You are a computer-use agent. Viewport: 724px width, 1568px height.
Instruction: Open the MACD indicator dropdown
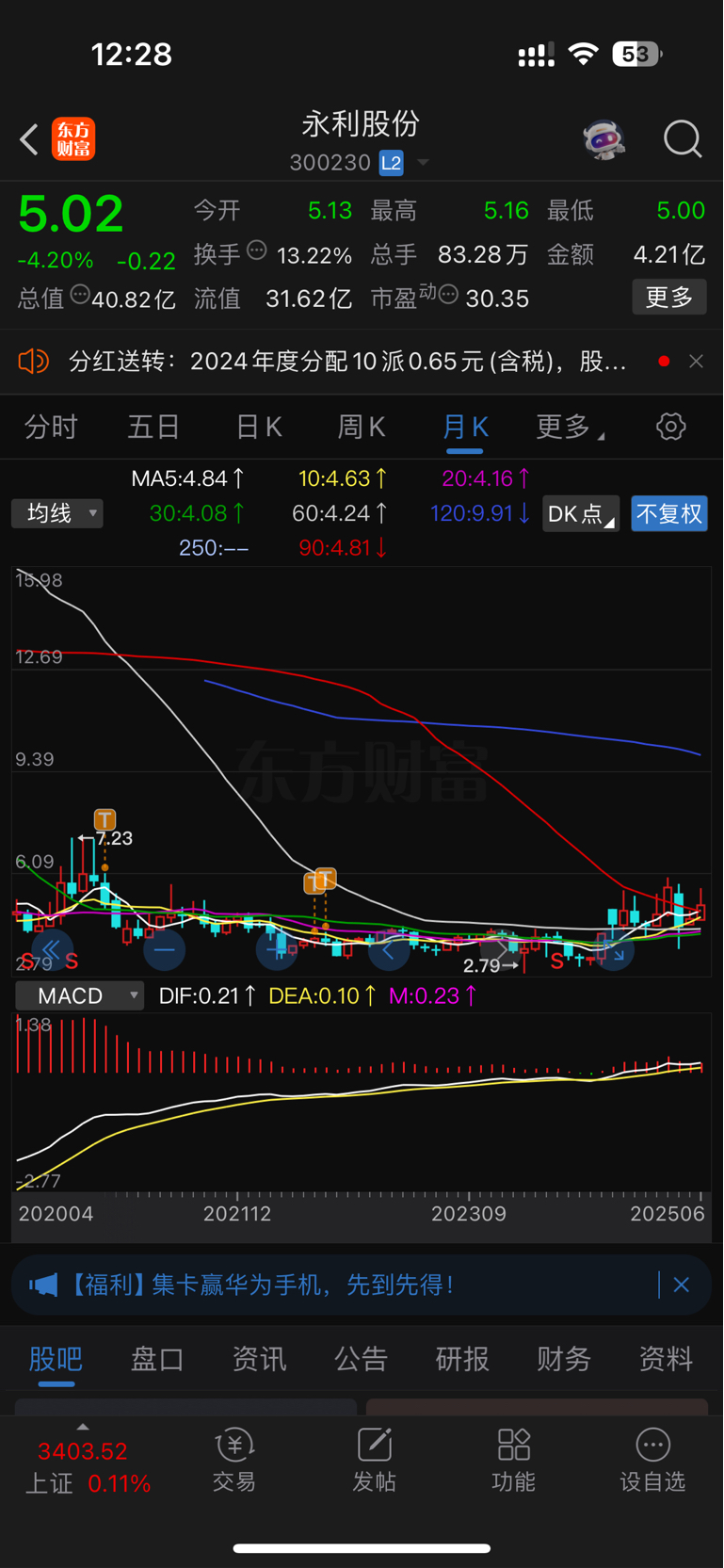[x=80, y=995]
